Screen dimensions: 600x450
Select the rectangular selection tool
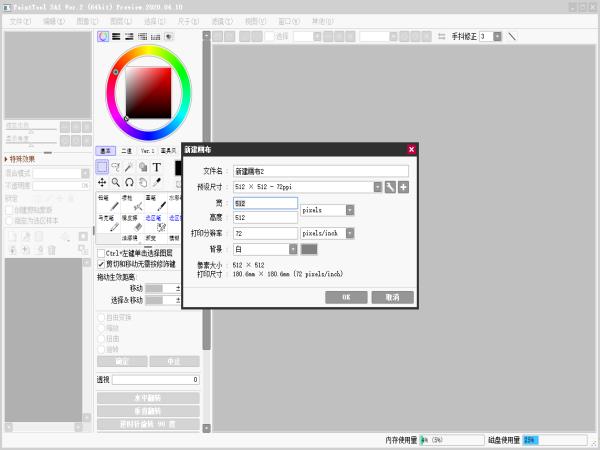[102, 167]
